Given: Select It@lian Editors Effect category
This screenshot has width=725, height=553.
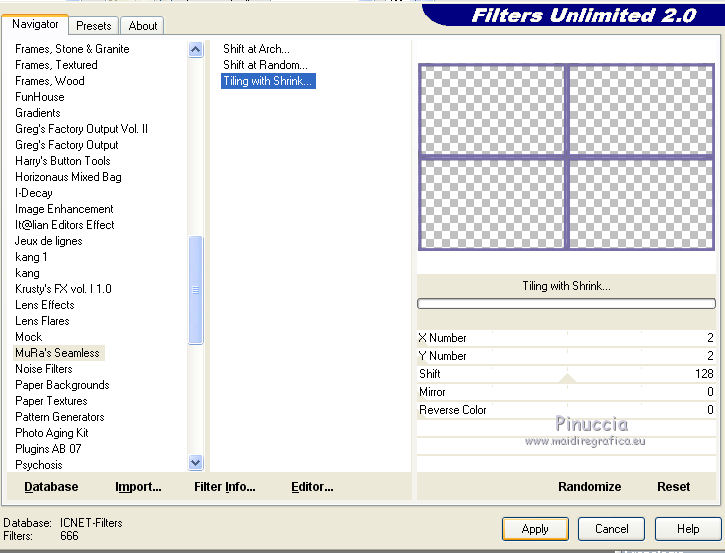Looking at the screenshot, I should 65,225.
